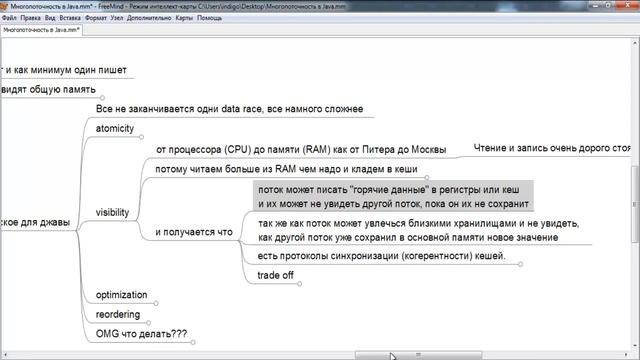Image resolution: width=640 pixels, height=360 pixels.
Task: Click horizontal scrollbar left arrow
Action: [x=4, y=355]
